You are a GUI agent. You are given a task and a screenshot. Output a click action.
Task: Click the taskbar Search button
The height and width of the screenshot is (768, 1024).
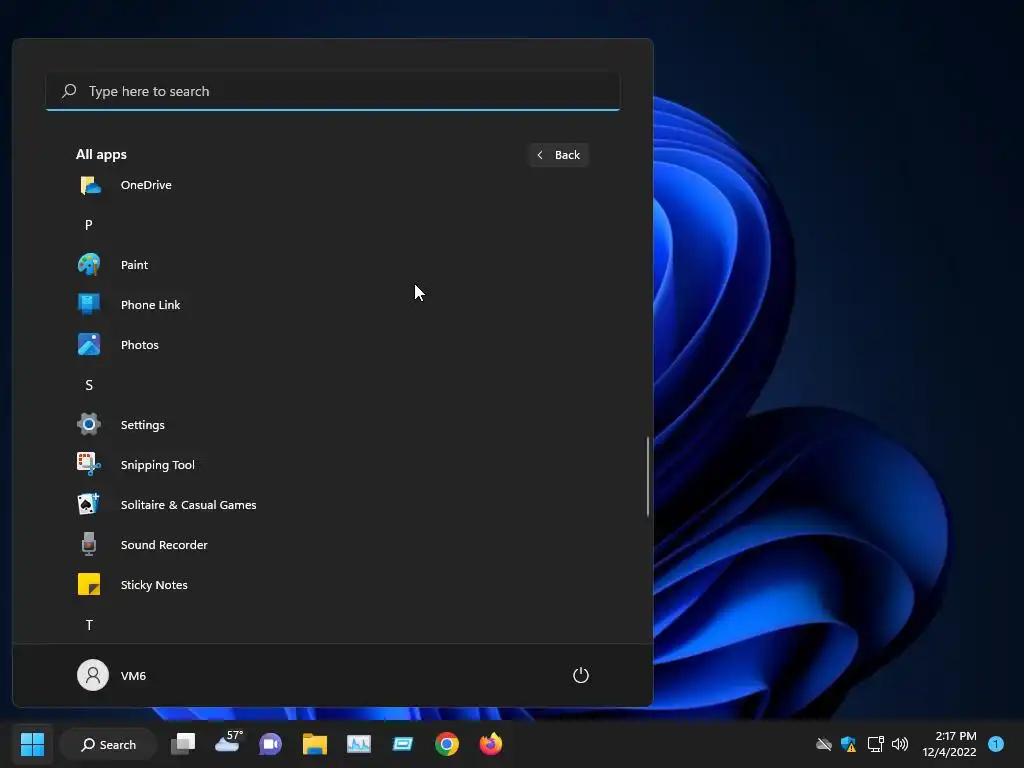point(108,744)
